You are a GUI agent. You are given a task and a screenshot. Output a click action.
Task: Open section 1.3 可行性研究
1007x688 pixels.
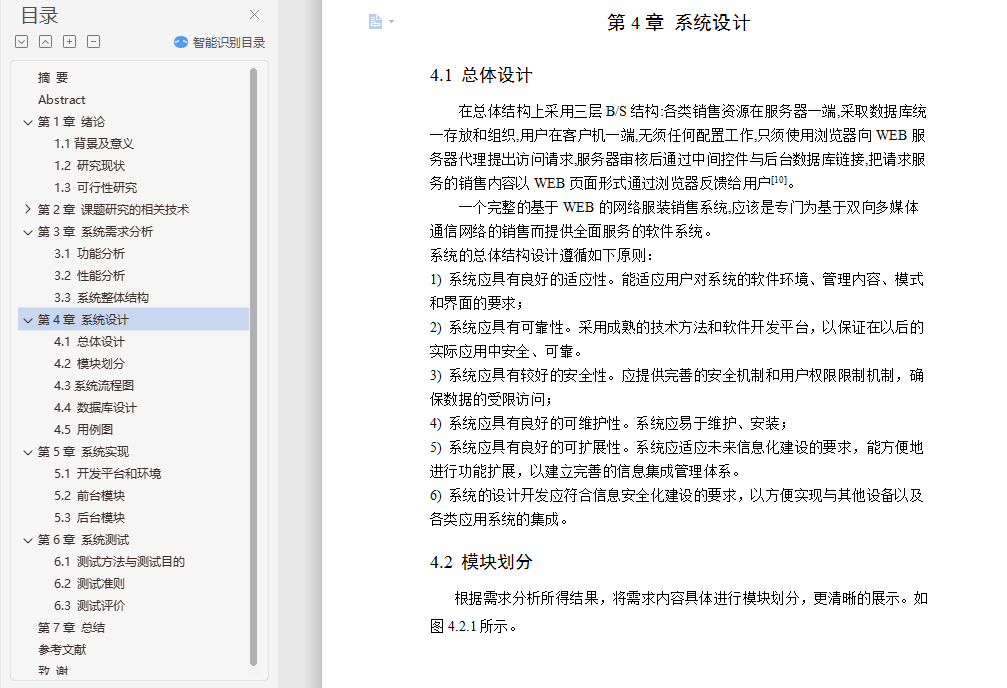96,188
